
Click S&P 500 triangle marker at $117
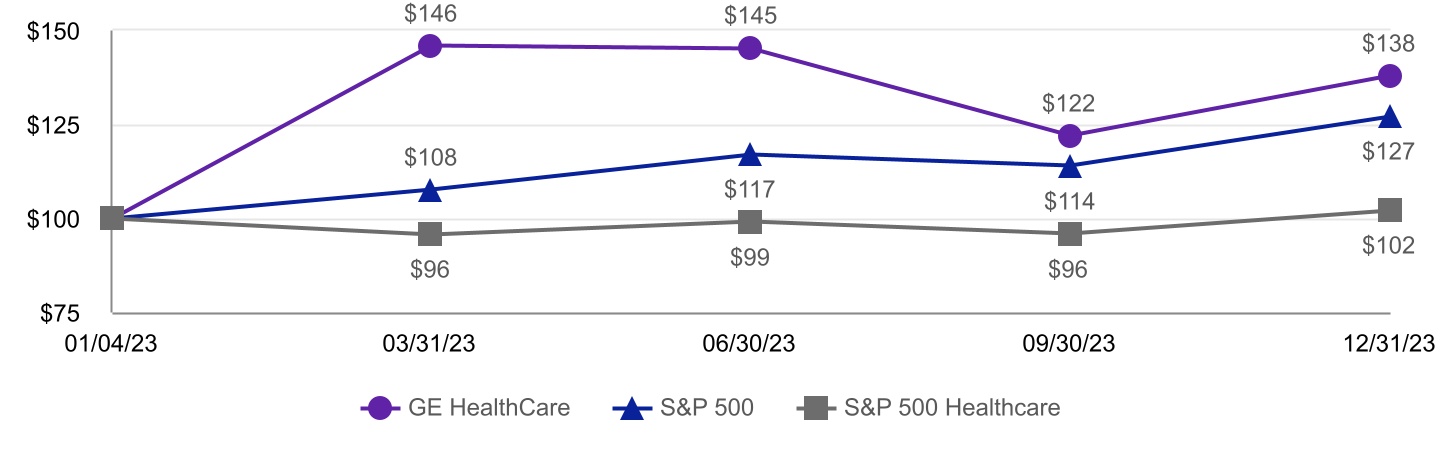coord(750,155)
